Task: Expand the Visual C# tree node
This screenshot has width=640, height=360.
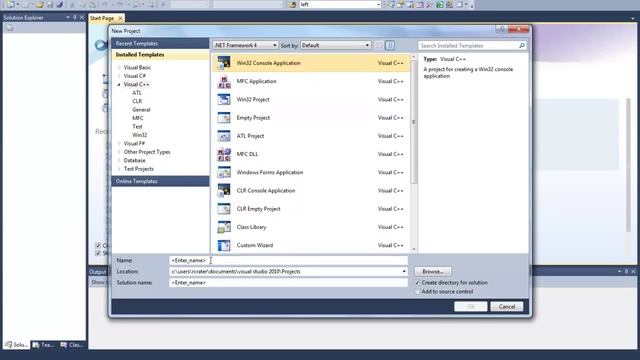Action: [x=119, y=76]
